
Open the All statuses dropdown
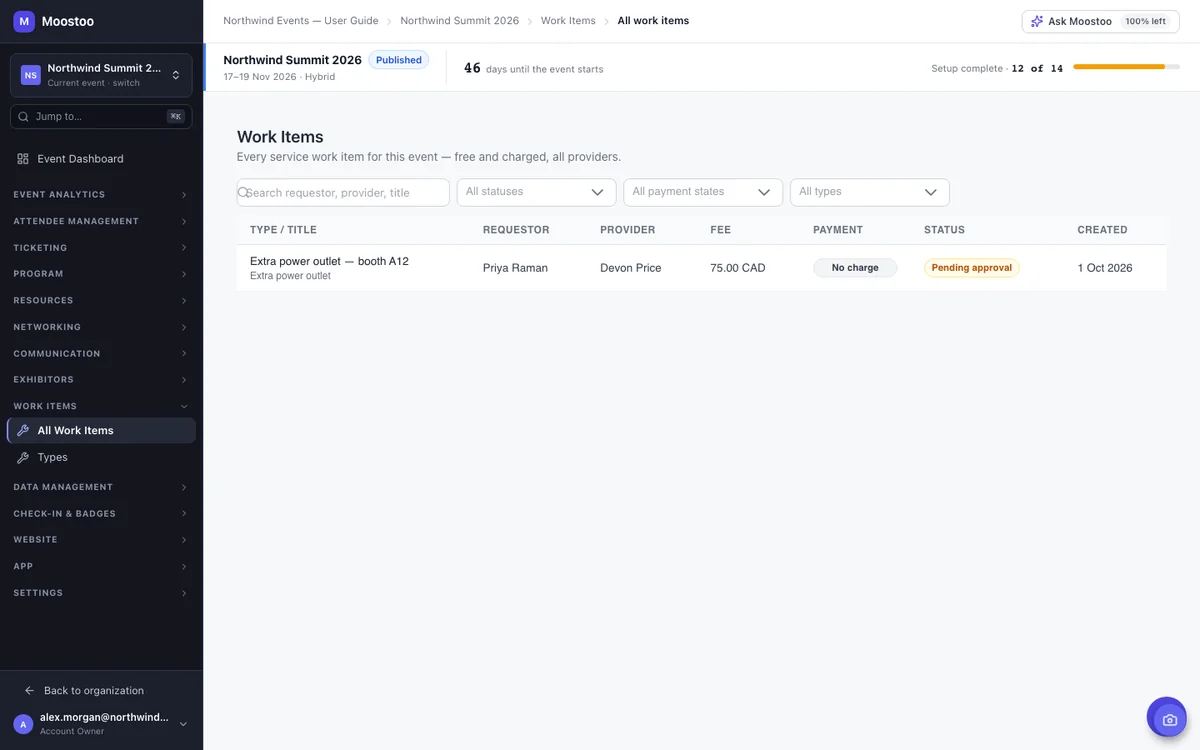pos(536,192)
